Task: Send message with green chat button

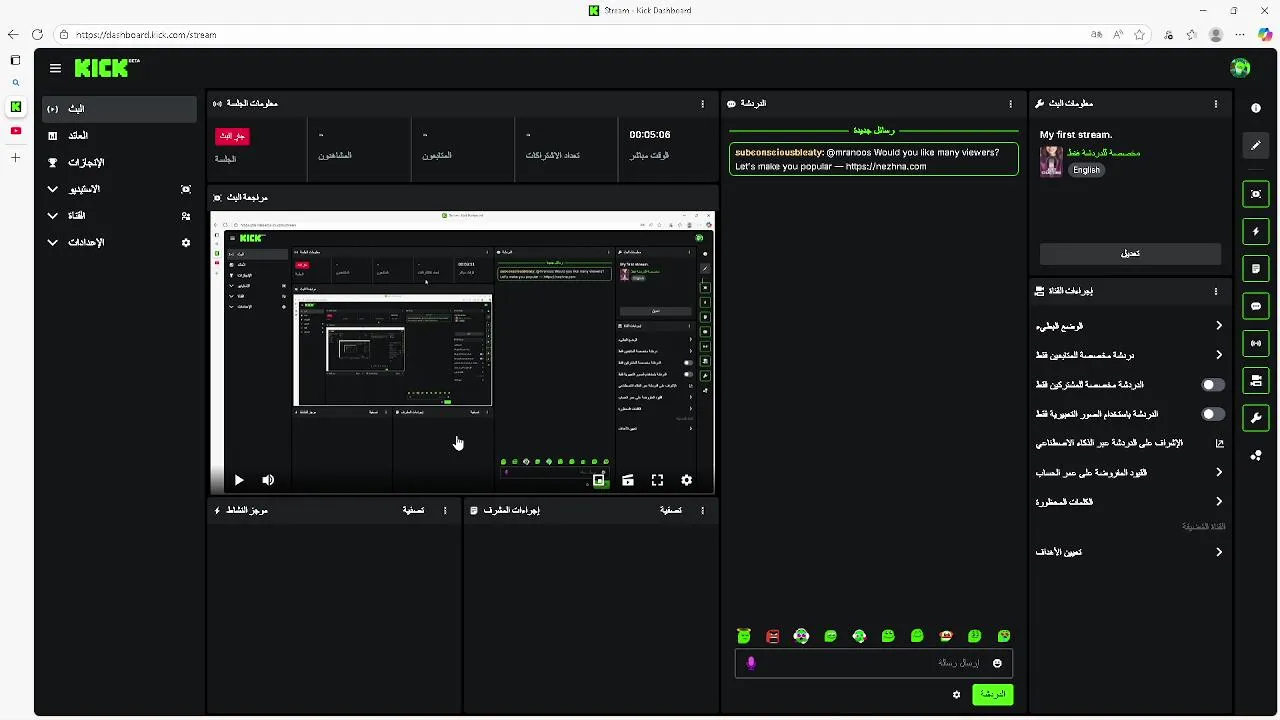Action: pyautogui.click(x=992, y=694)
